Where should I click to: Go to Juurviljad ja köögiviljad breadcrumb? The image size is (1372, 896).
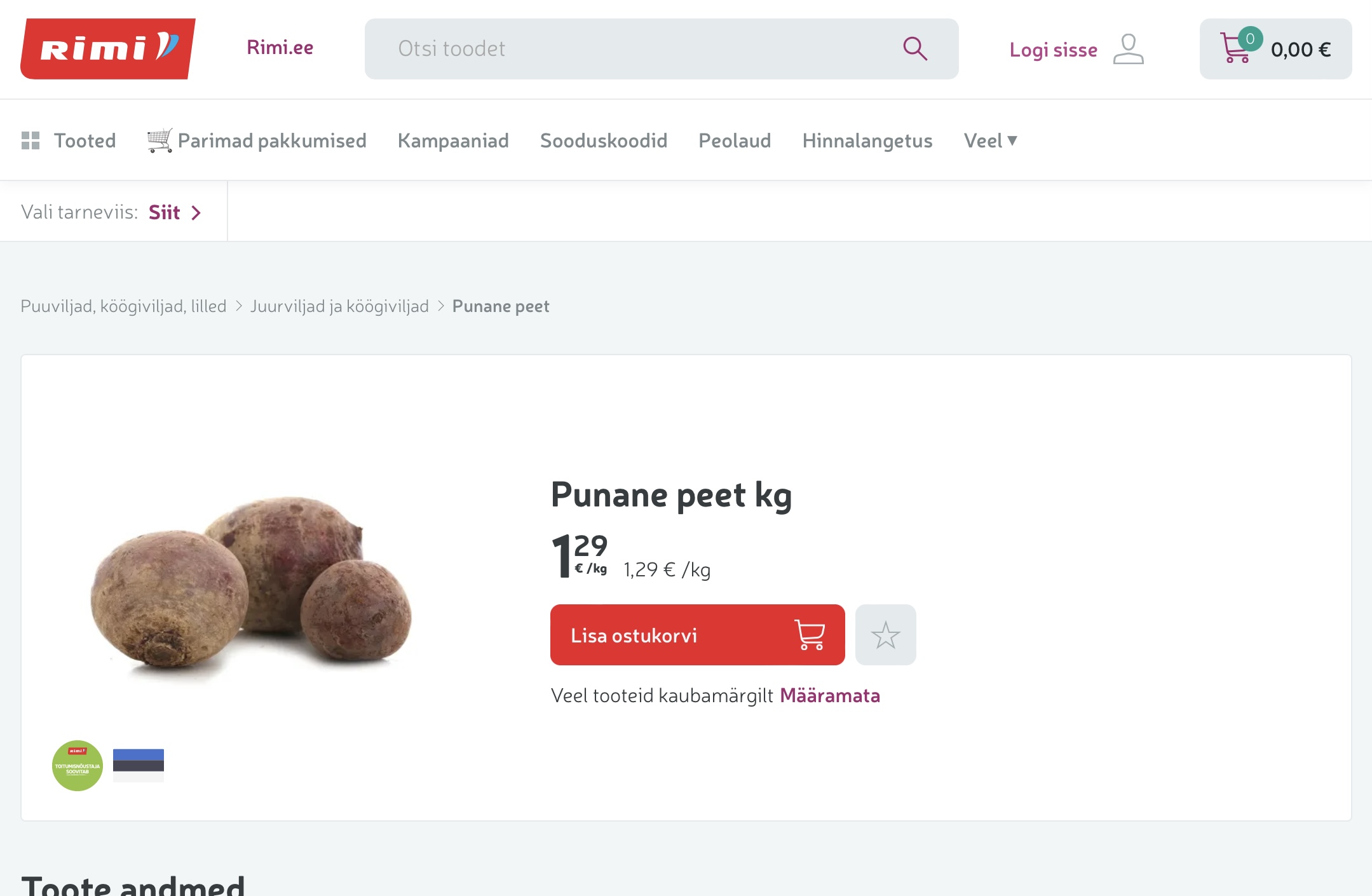(339, 306)
